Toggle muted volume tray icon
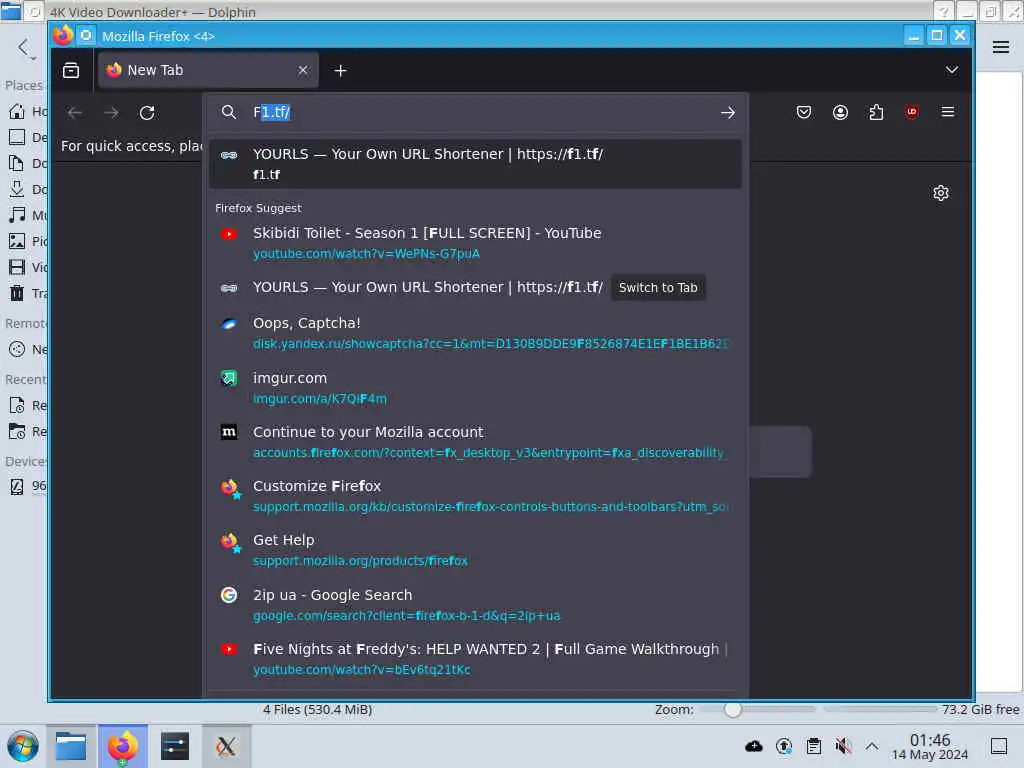Image resolution: width=1024 pixels, height=768 pixels. [x=843, y=746]
